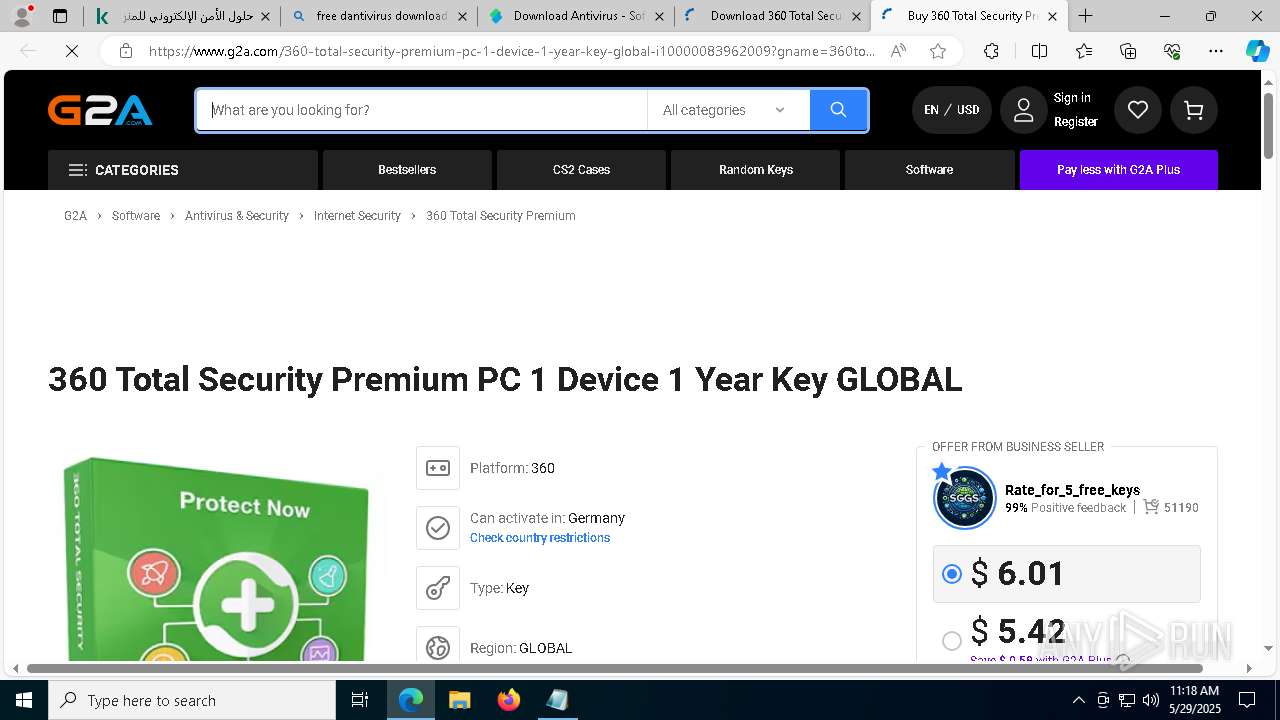1280x720 pixels.
Task: Click Check country restrictions link
Action: [540, 538]
